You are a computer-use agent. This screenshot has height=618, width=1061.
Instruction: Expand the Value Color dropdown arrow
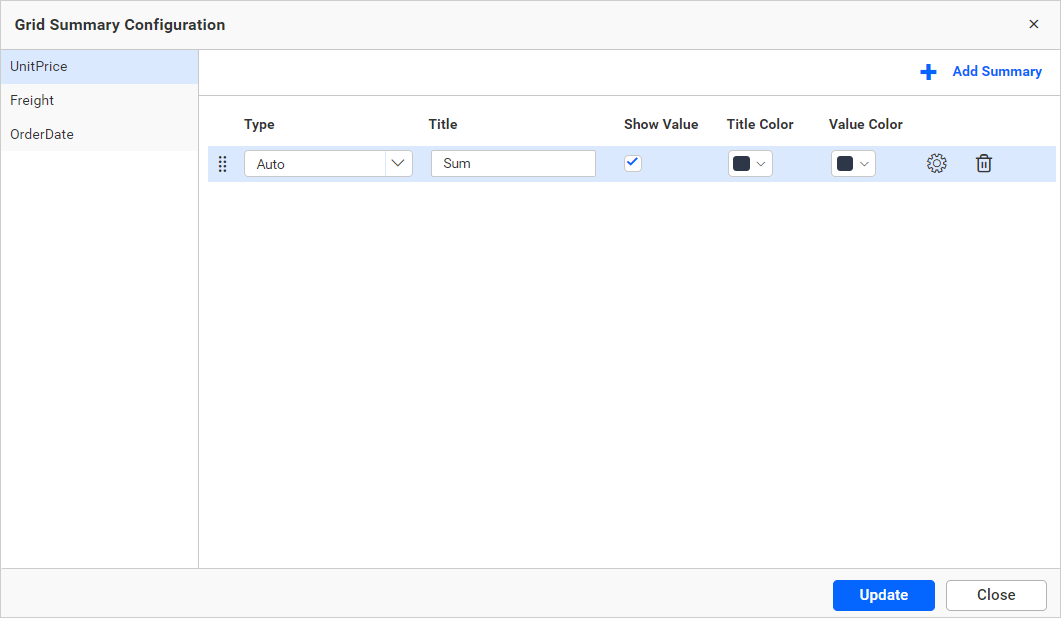tap(865, 163)
